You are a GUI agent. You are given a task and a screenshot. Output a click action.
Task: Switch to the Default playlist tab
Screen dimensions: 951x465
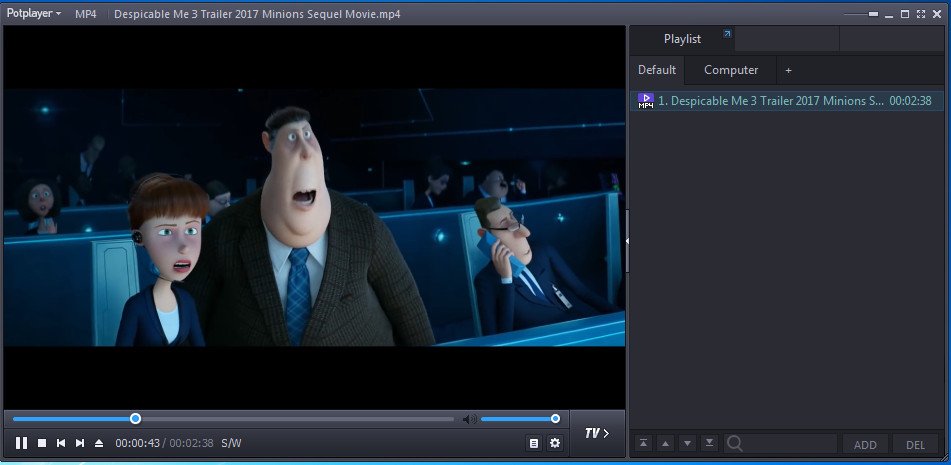coord(657,70)
